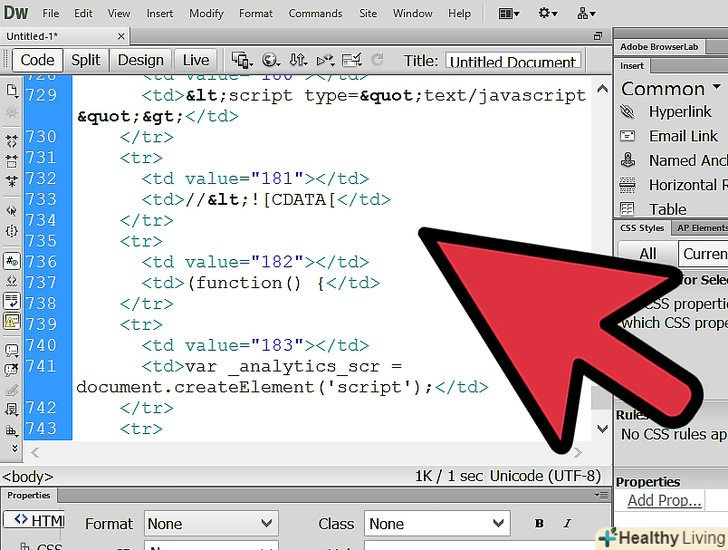
Task: Click the Remove Comment icon
Action: tap(12, 370)
